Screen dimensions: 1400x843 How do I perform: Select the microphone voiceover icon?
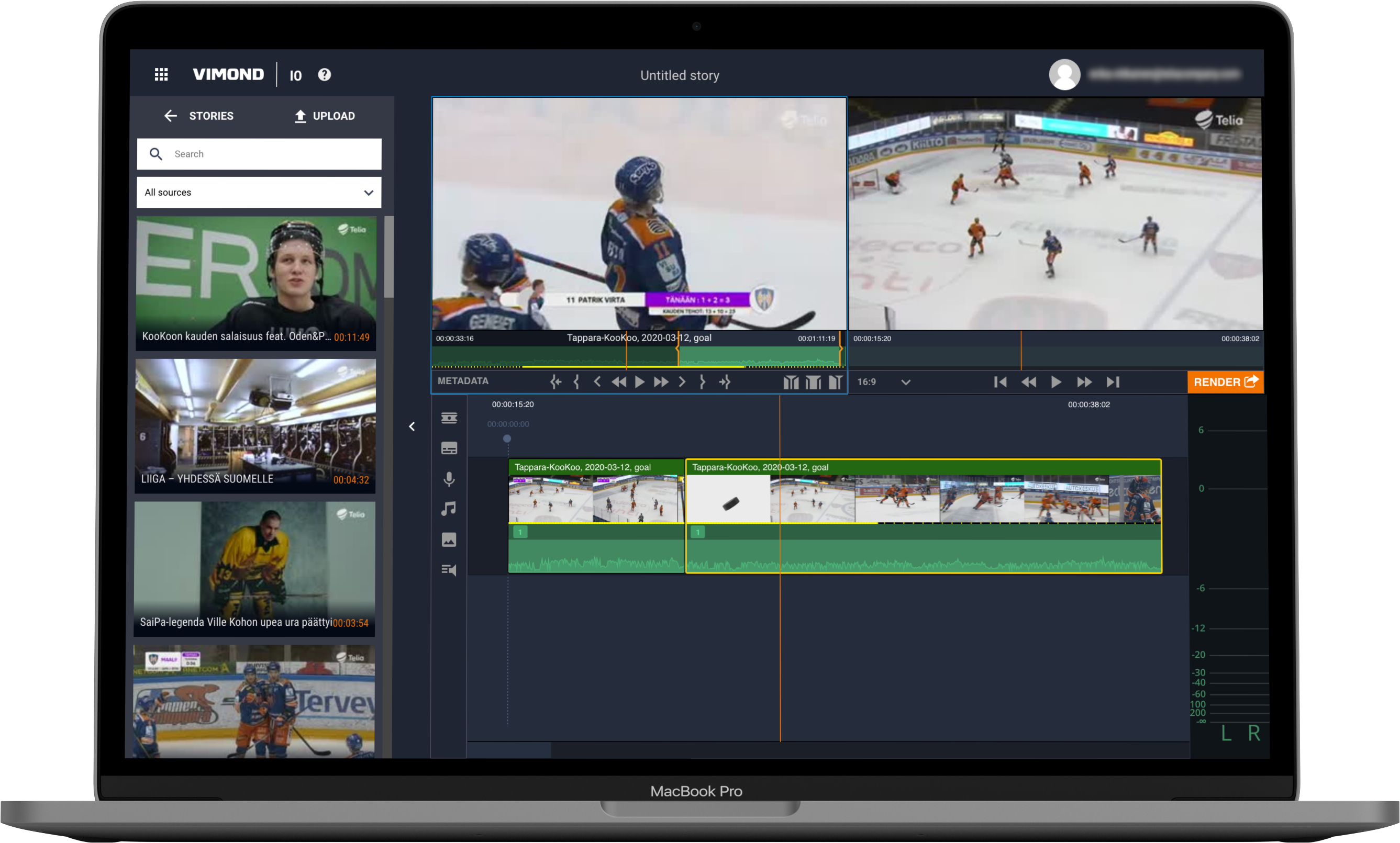coord(449,479)
